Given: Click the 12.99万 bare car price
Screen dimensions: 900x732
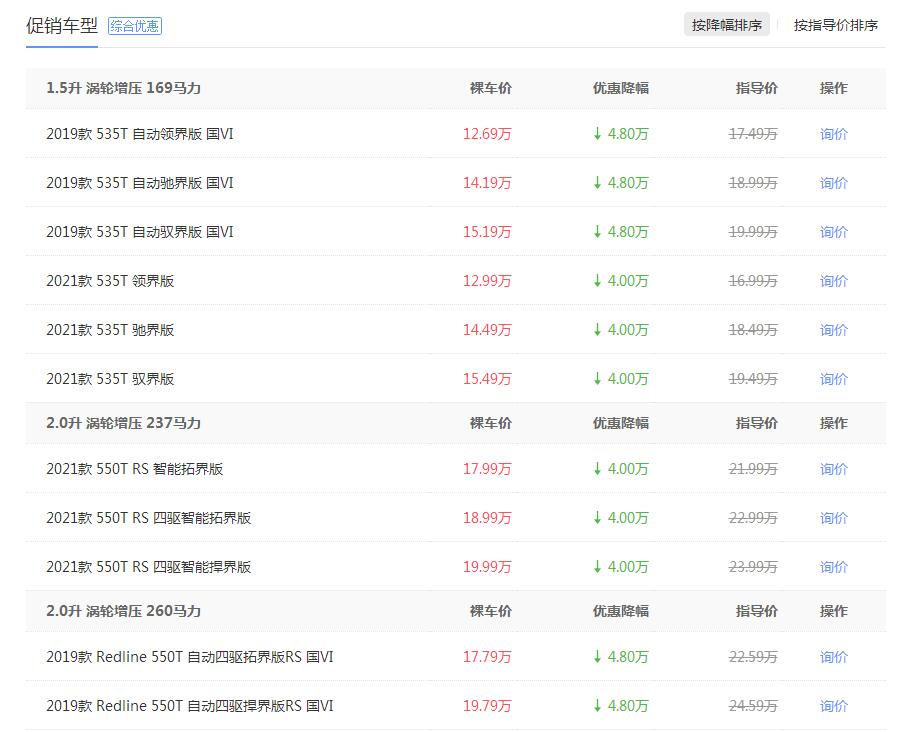Looking at the screenshot, I should pyautogui.click(x=487, y=281).
